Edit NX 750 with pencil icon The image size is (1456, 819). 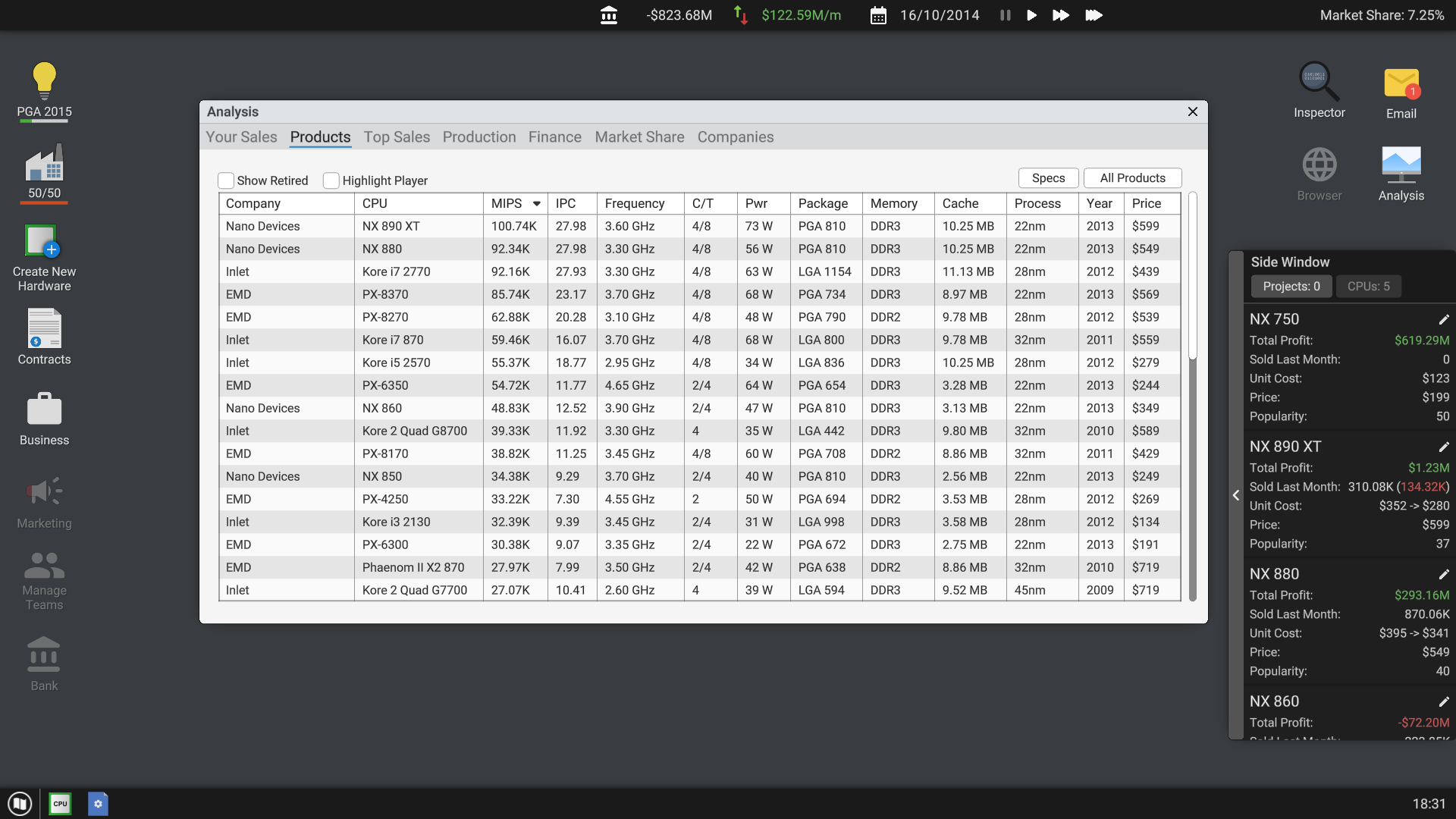[1443, 319]
